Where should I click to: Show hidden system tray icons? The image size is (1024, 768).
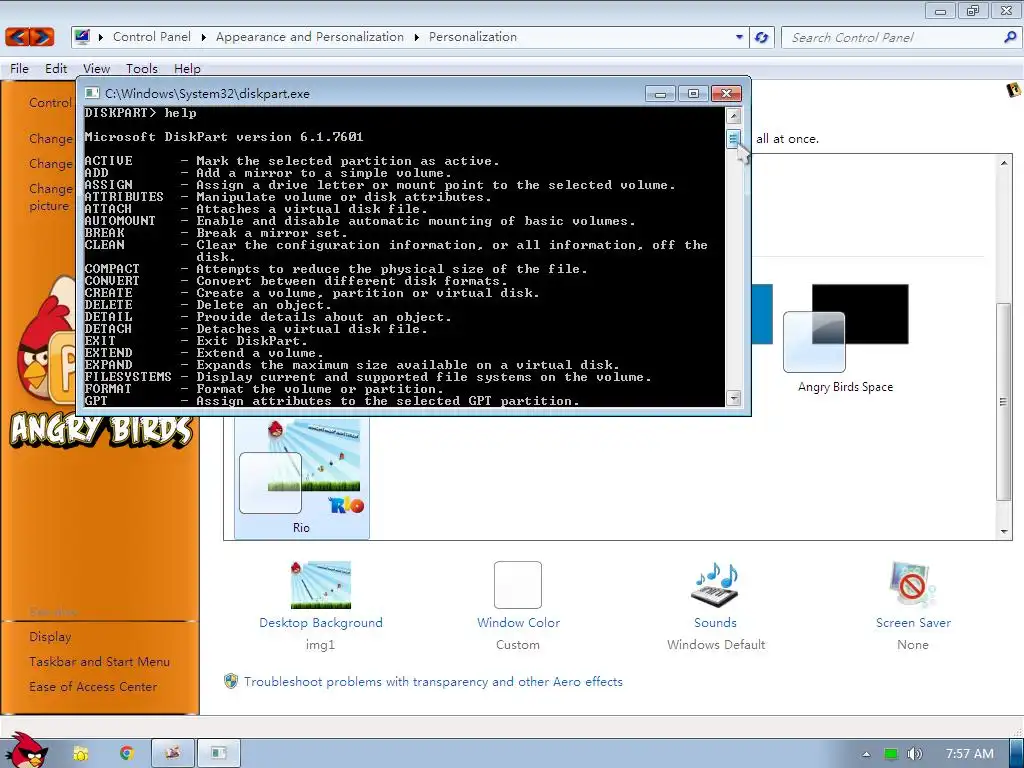tap(866, 754)
